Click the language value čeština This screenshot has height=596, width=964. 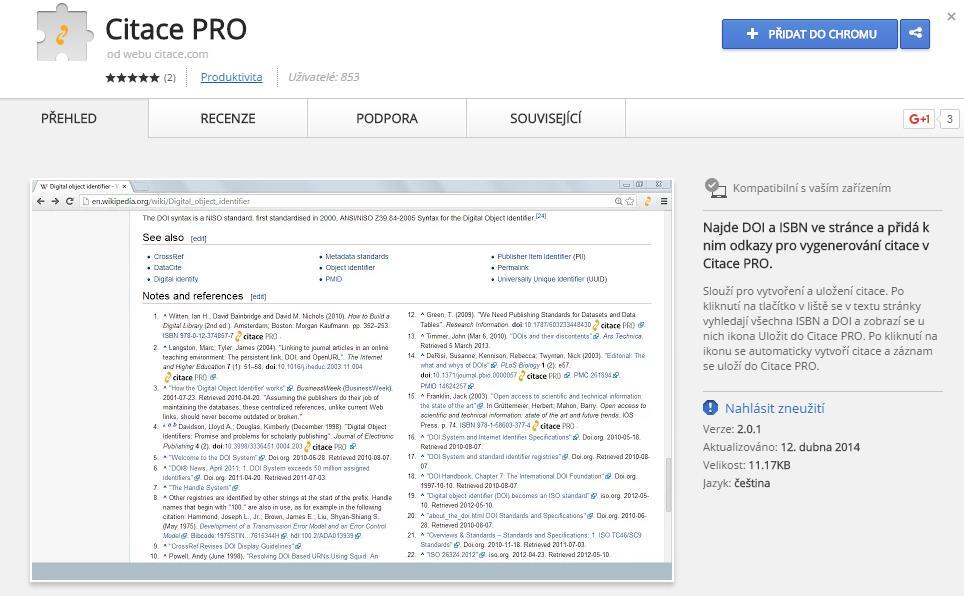[752, 483]
